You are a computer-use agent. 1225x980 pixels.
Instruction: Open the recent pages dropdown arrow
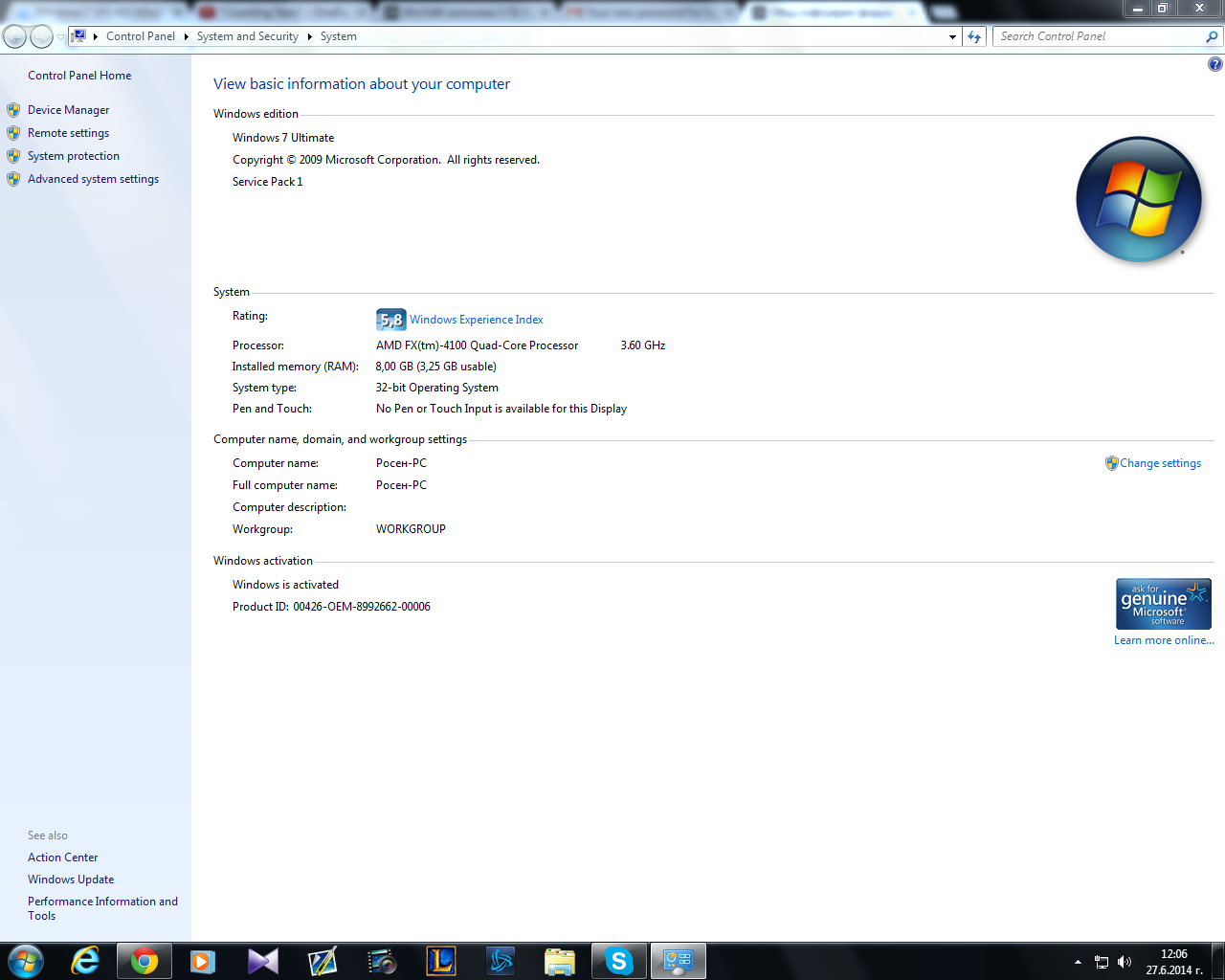pyautogui.click(x=60, y=36)
